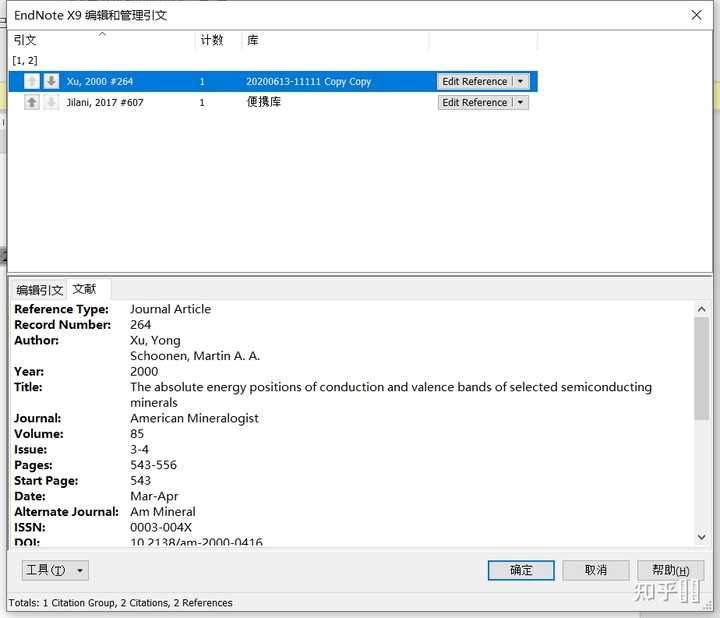Move Xu, 2000 #264 citation down
The width and height of the screenshot is (720, 618).
(x=51, y=81)
